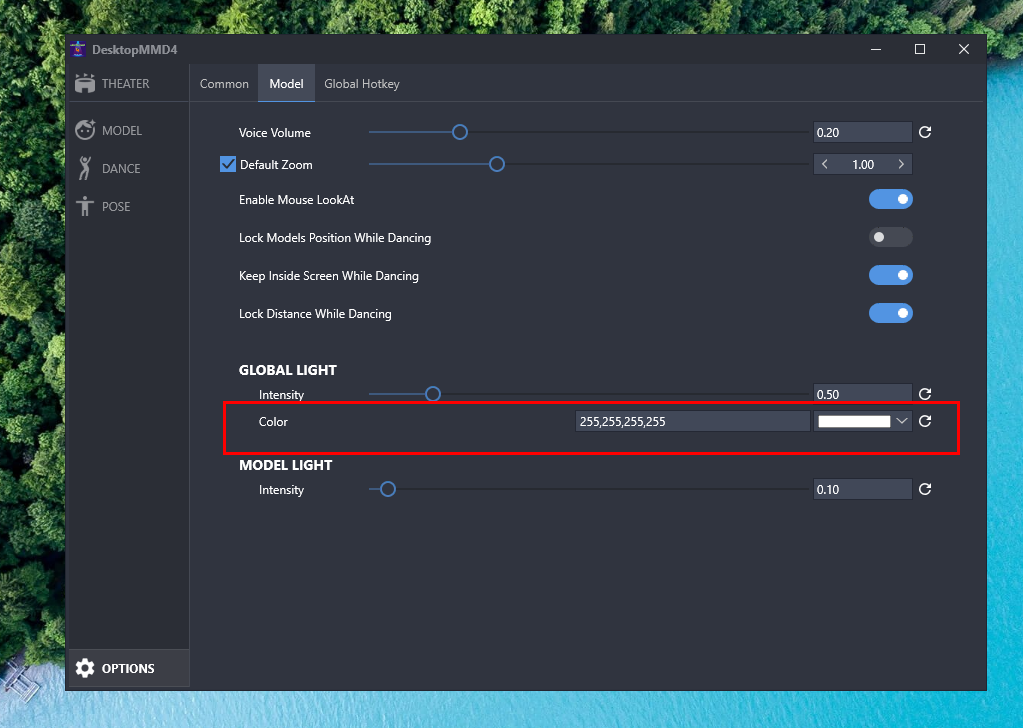This screenshot has height=728, width=1023.
Task: Enable Lock Models Position While Dancing
Action: [x=890, y=237]
